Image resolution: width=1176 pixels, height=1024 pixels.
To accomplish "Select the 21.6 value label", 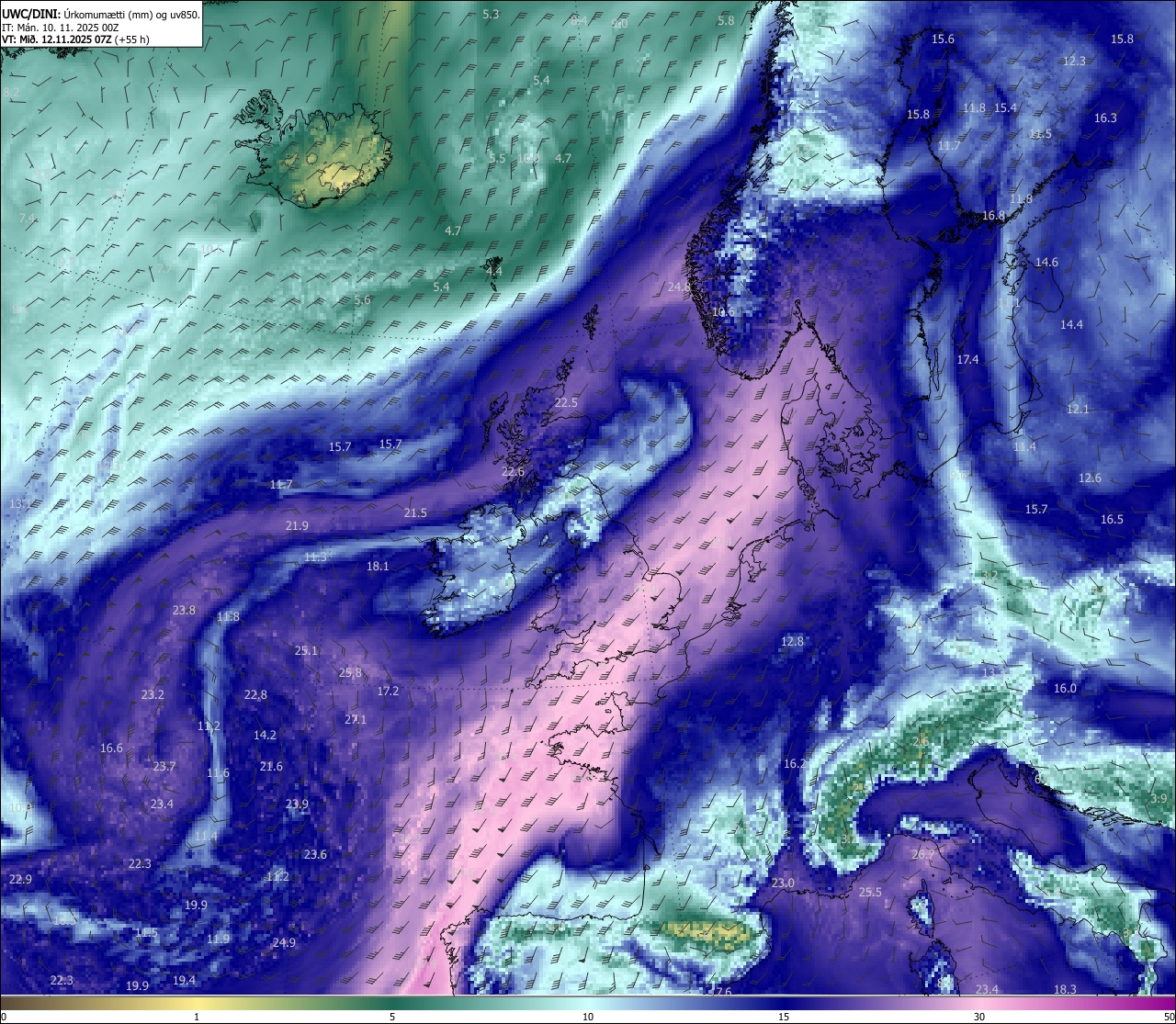I will pyautogui.click(x=271, y=767).
